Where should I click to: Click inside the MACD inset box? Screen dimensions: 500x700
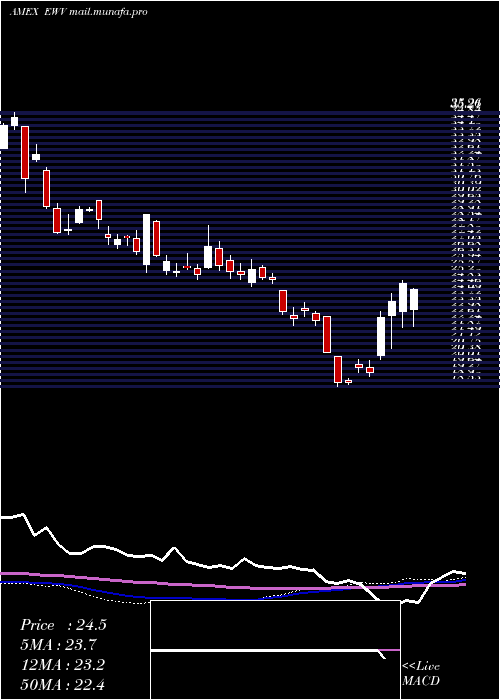tap(275, 650)
